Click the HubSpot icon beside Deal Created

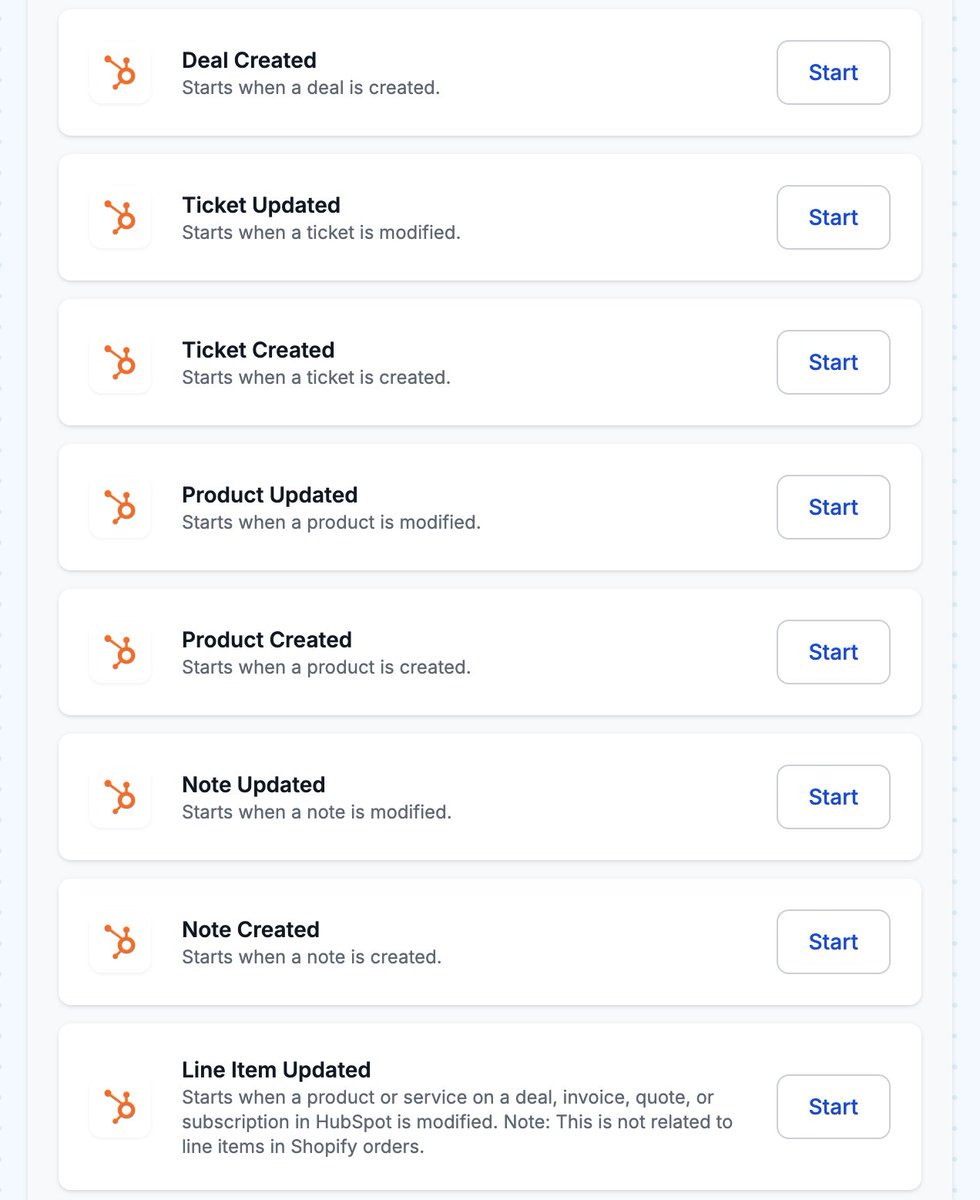pos(120,72)
